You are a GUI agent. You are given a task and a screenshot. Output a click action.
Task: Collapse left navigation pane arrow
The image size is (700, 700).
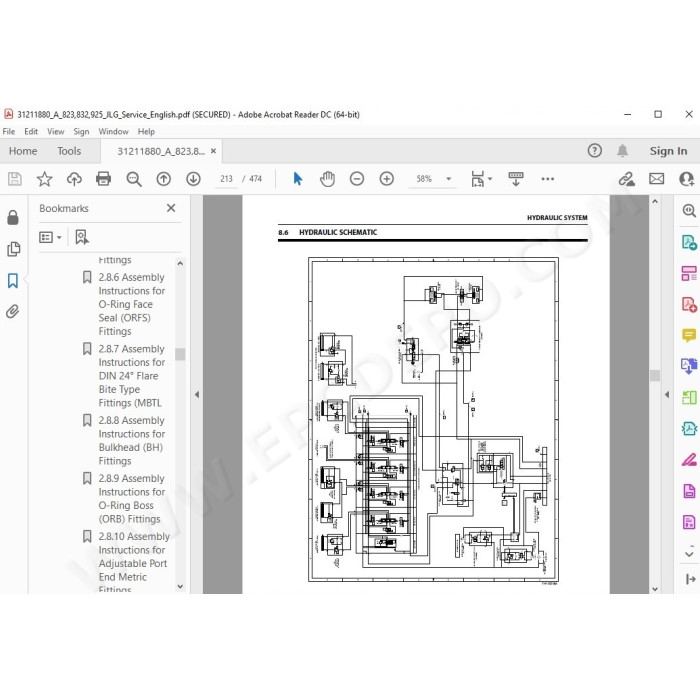(x=197, y=394)
